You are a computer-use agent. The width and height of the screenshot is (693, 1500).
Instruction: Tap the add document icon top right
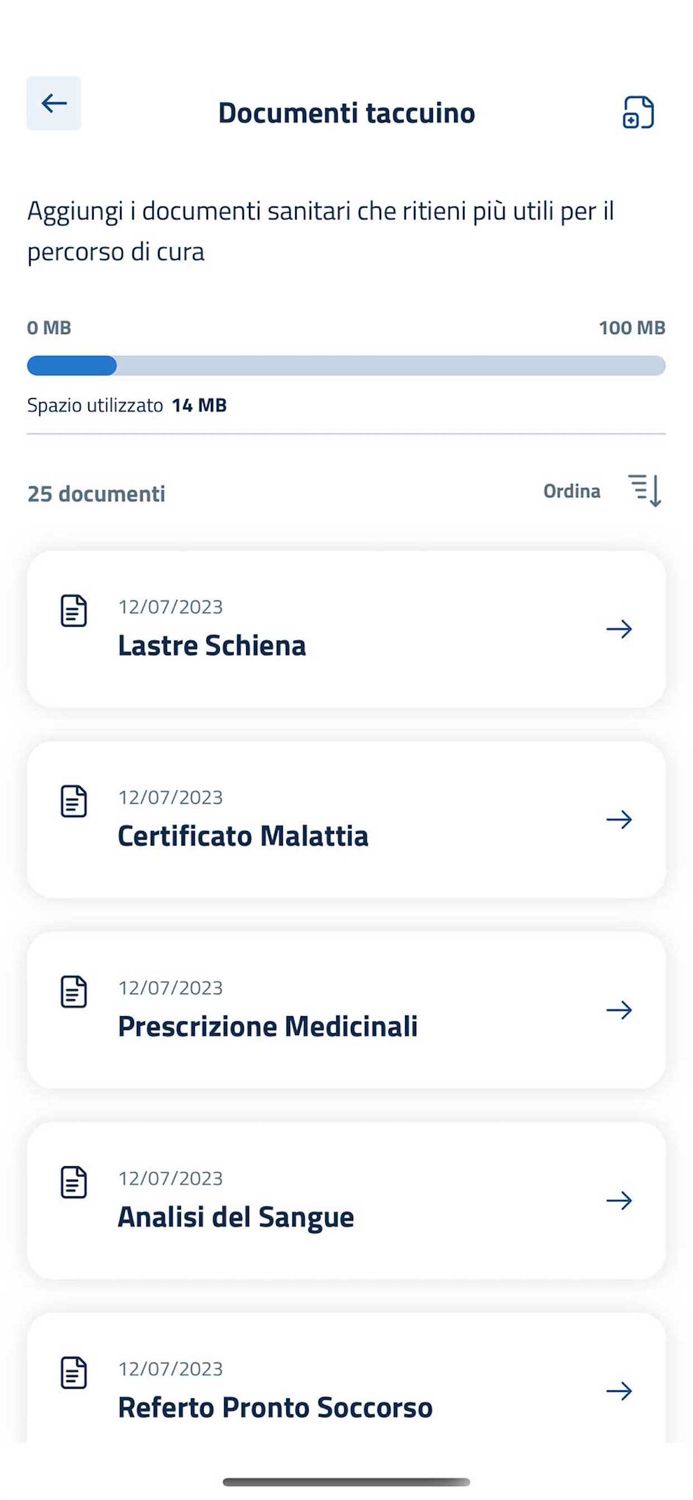(x=638, y=112)
